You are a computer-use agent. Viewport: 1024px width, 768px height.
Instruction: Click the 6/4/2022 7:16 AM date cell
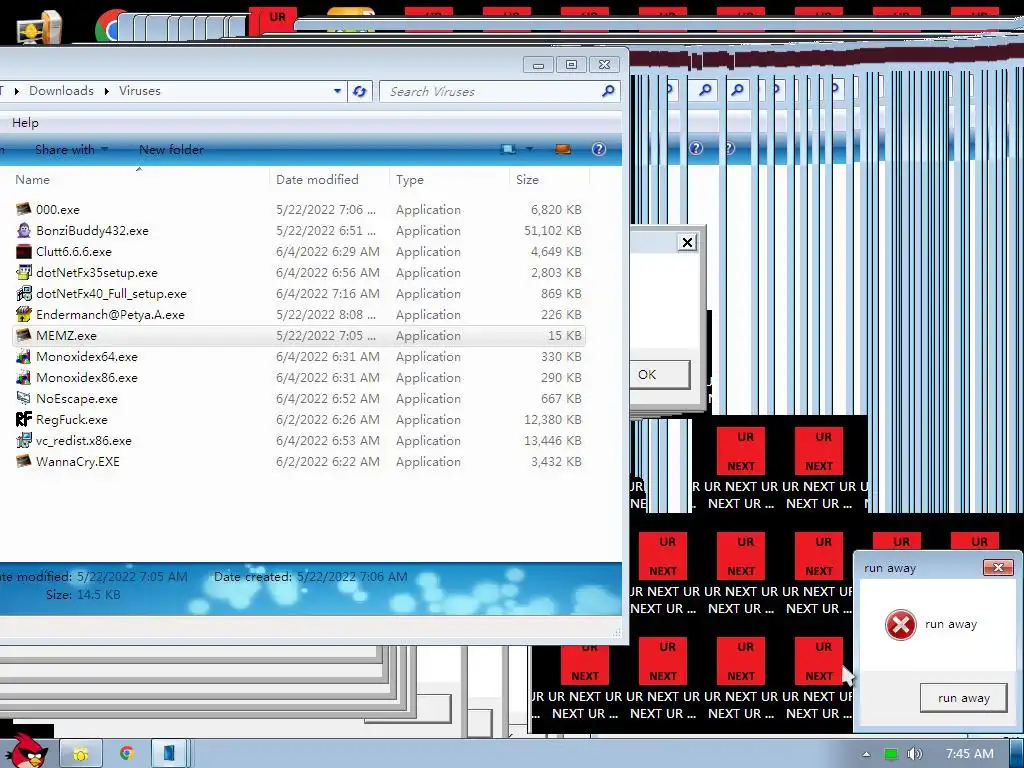(x=328, y=293)
